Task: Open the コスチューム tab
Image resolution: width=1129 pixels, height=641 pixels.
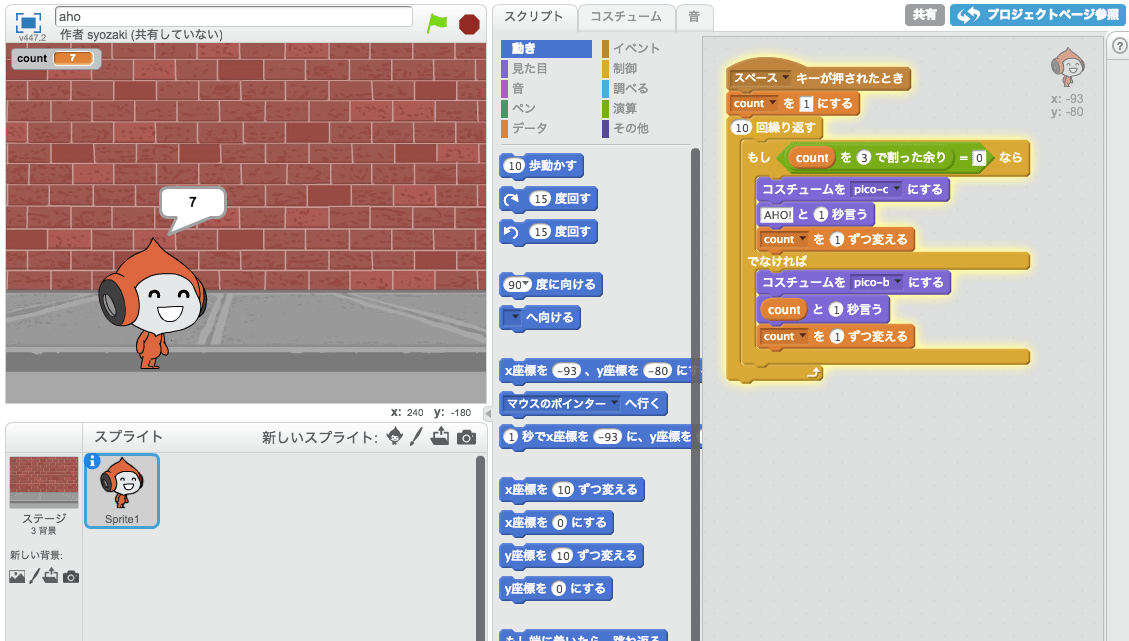Action: coord(626,17)
